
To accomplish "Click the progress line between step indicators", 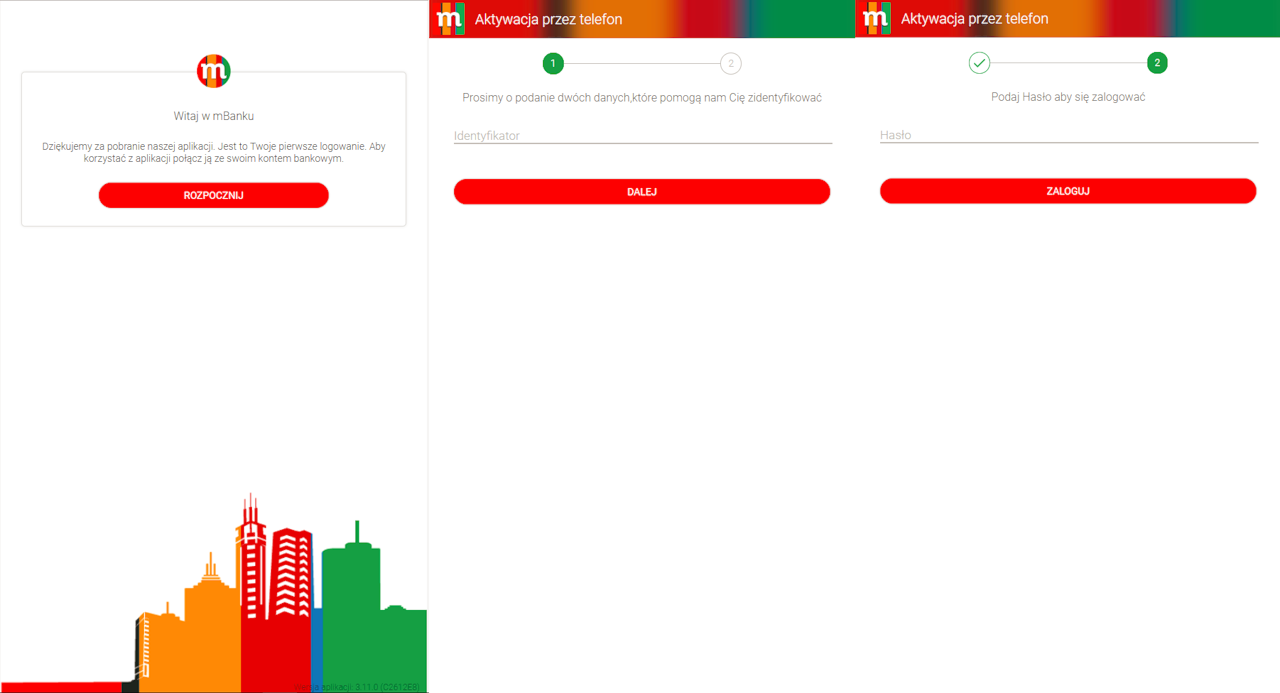I will (x=641, y=62).
